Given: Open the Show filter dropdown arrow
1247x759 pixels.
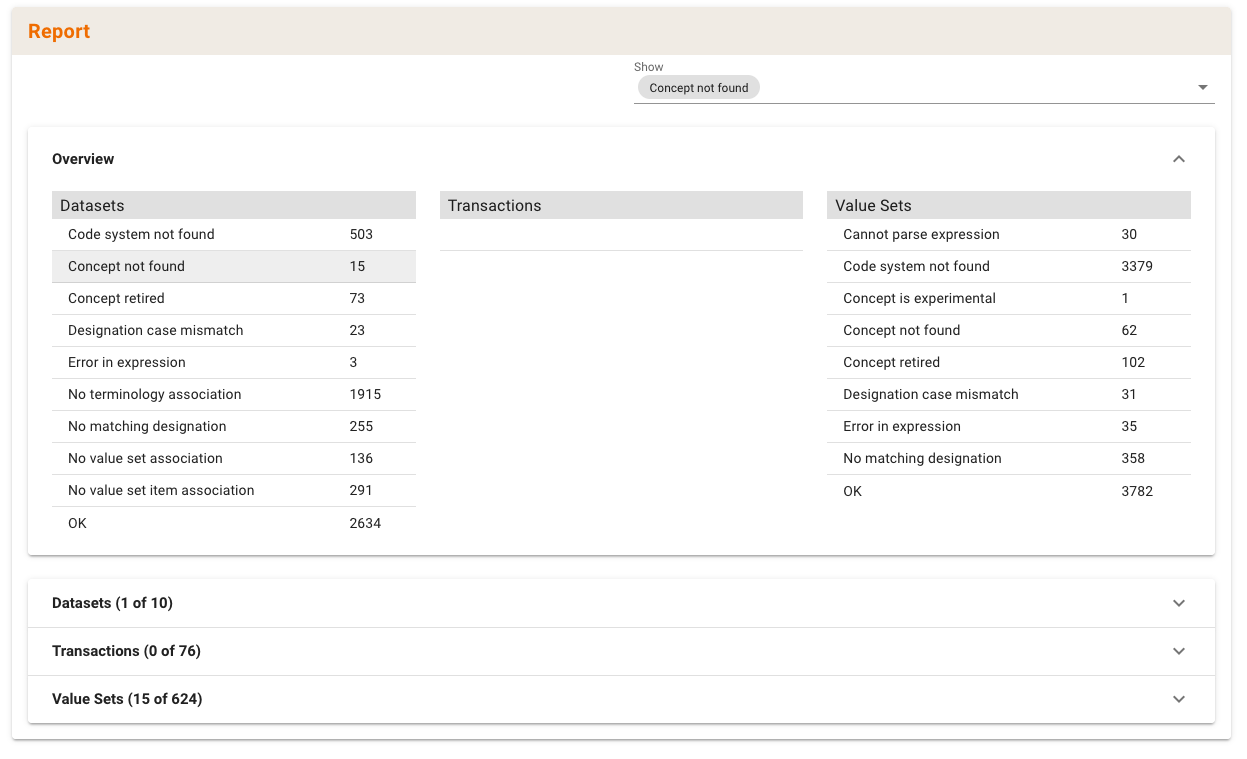Looking at the screenshot, I should 1202,88.
